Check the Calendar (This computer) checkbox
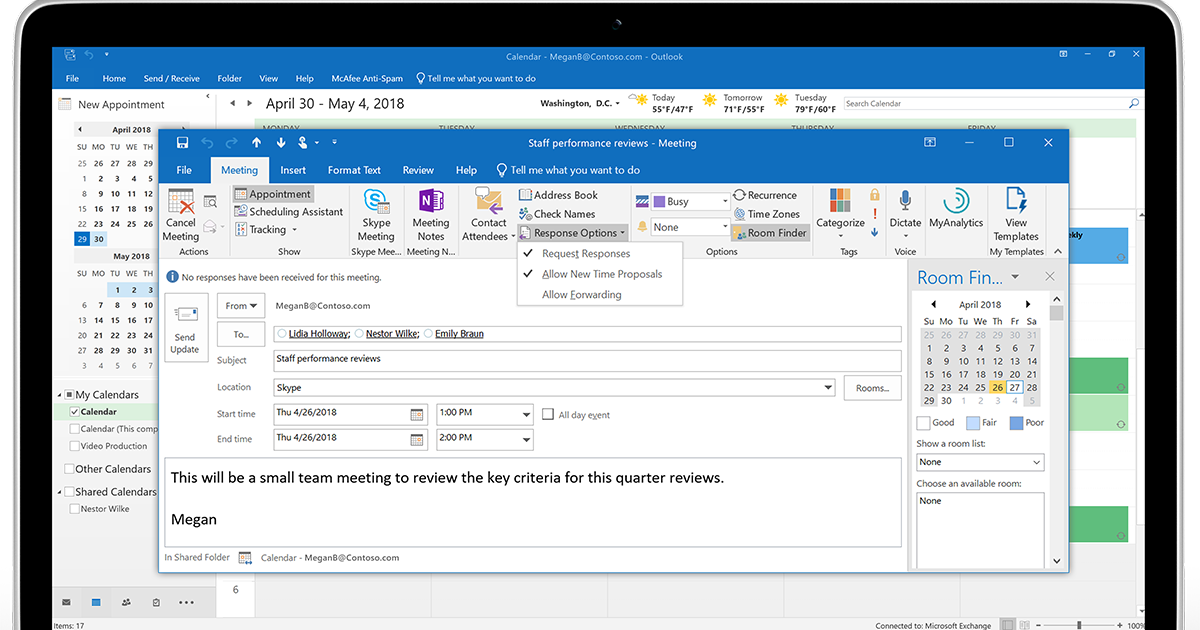The width and height of the screenshot is (1200, 630). point(75,429)
